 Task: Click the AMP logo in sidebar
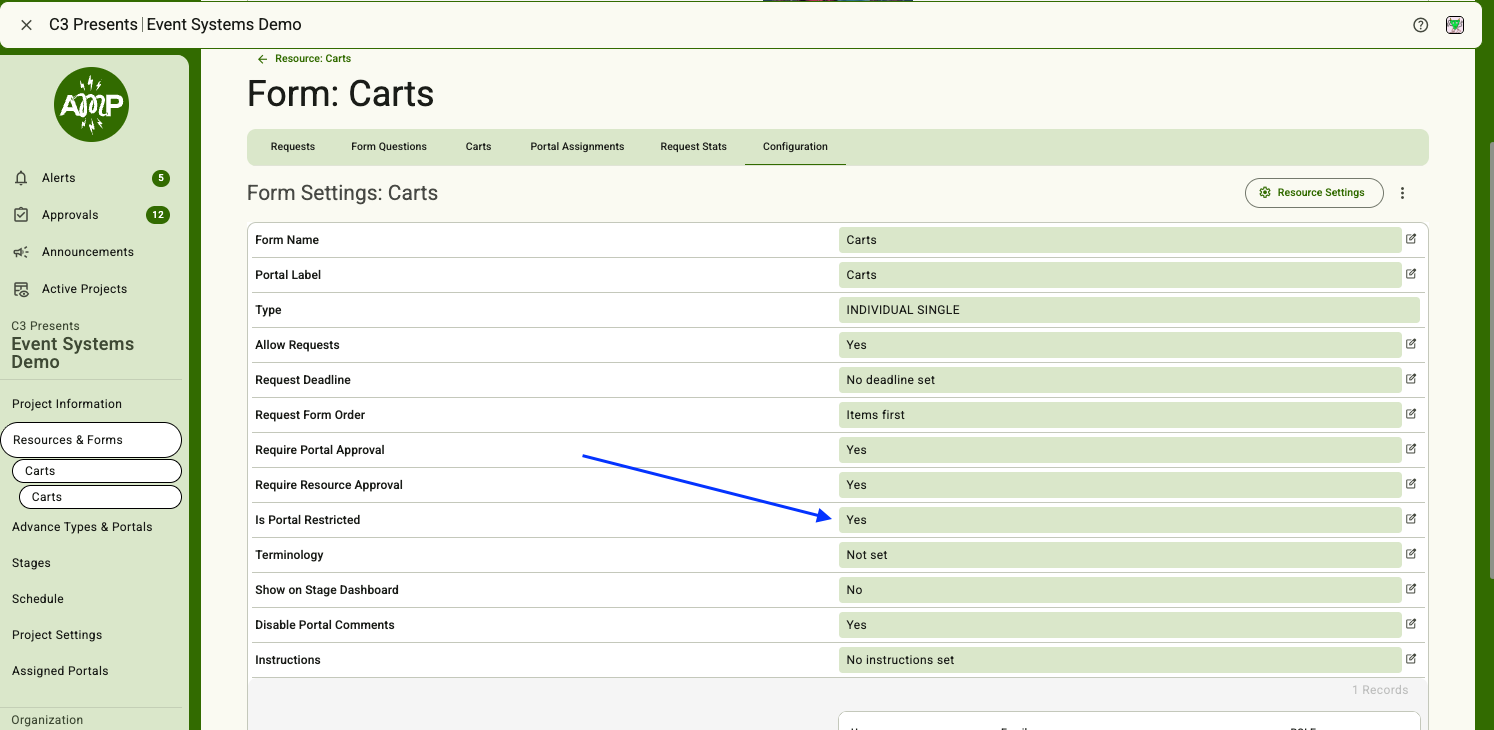pyautogui.click(x=91, y=104)
